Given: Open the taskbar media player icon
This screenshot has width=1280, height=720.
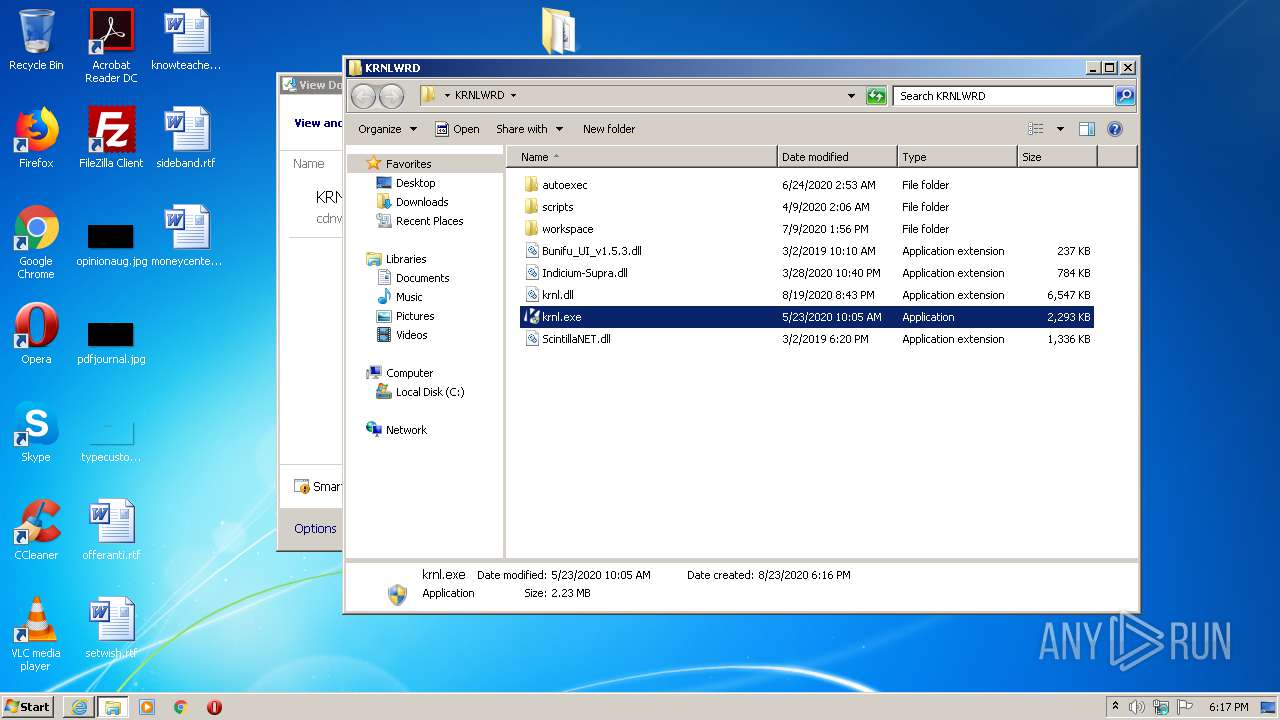Looking at the screenshot, I should pos(147,707).
